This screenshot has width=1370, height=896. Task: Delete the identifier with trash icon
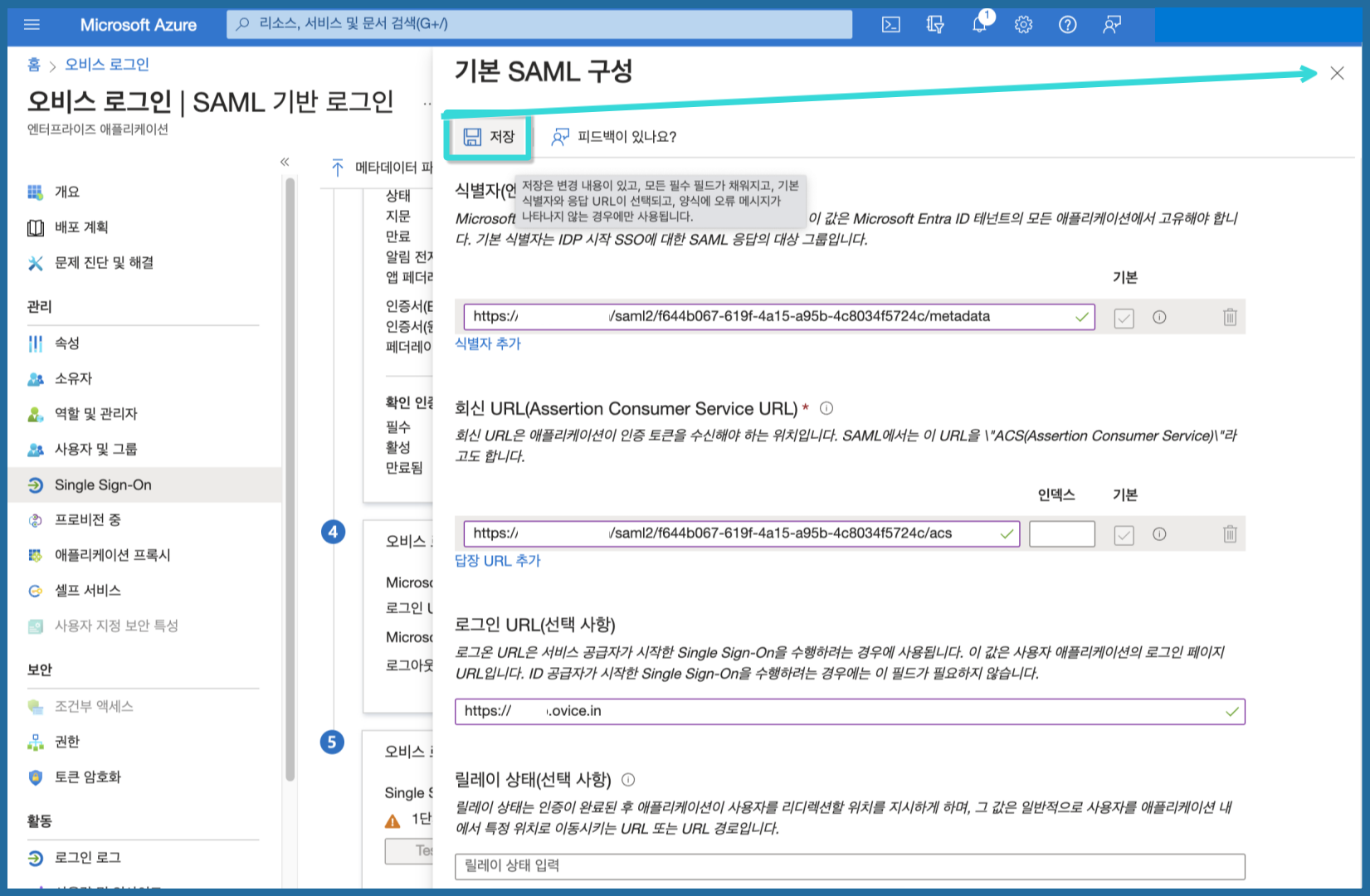(1230, 317)
